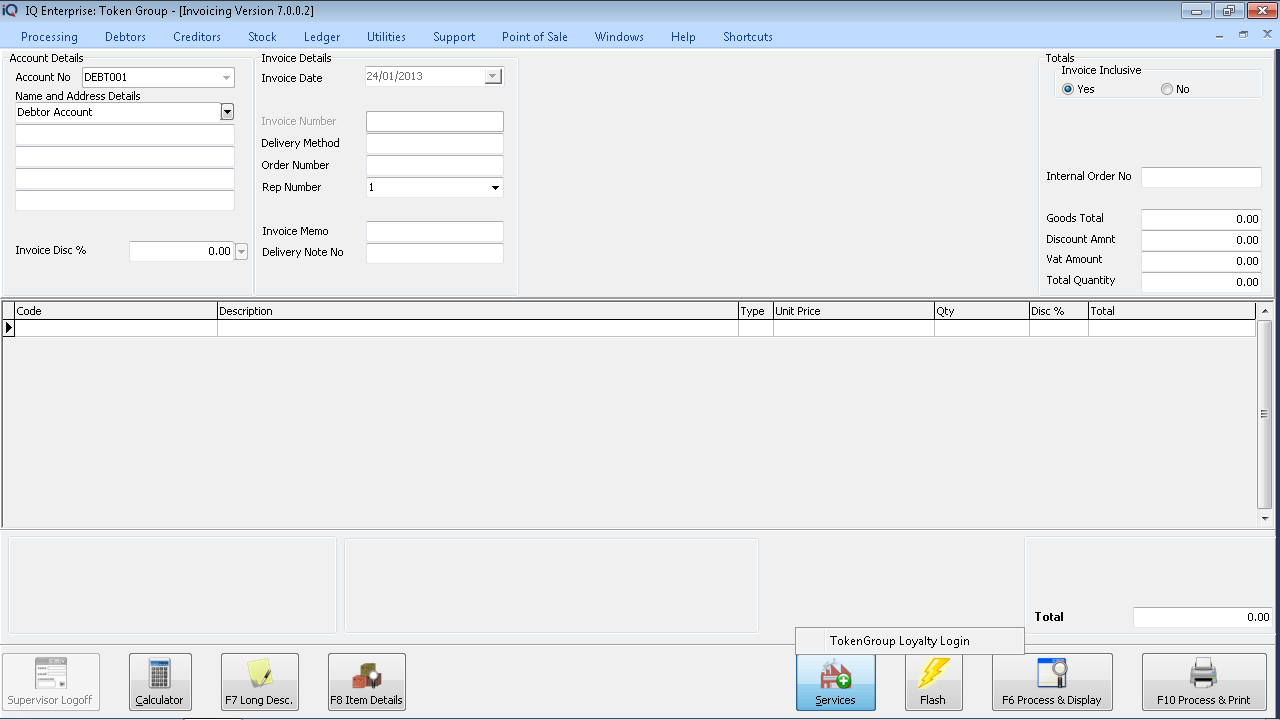Viewport: 1280px width, 720px height.
Task: Click the Goods Total value field
Action: click(x=1201, y=219)
